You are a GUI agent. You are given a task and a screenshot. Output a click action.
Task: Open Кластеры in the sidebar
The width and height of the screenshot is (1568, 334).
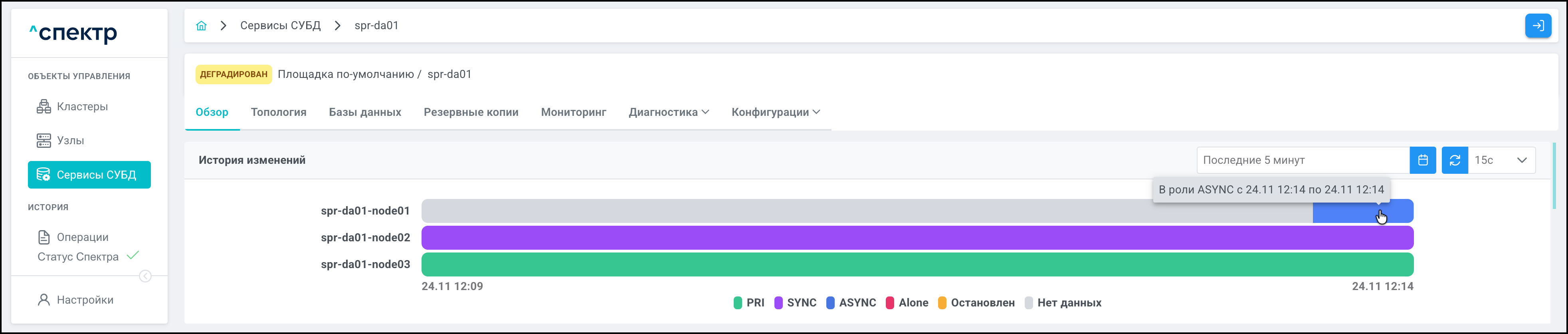[81, 107]
